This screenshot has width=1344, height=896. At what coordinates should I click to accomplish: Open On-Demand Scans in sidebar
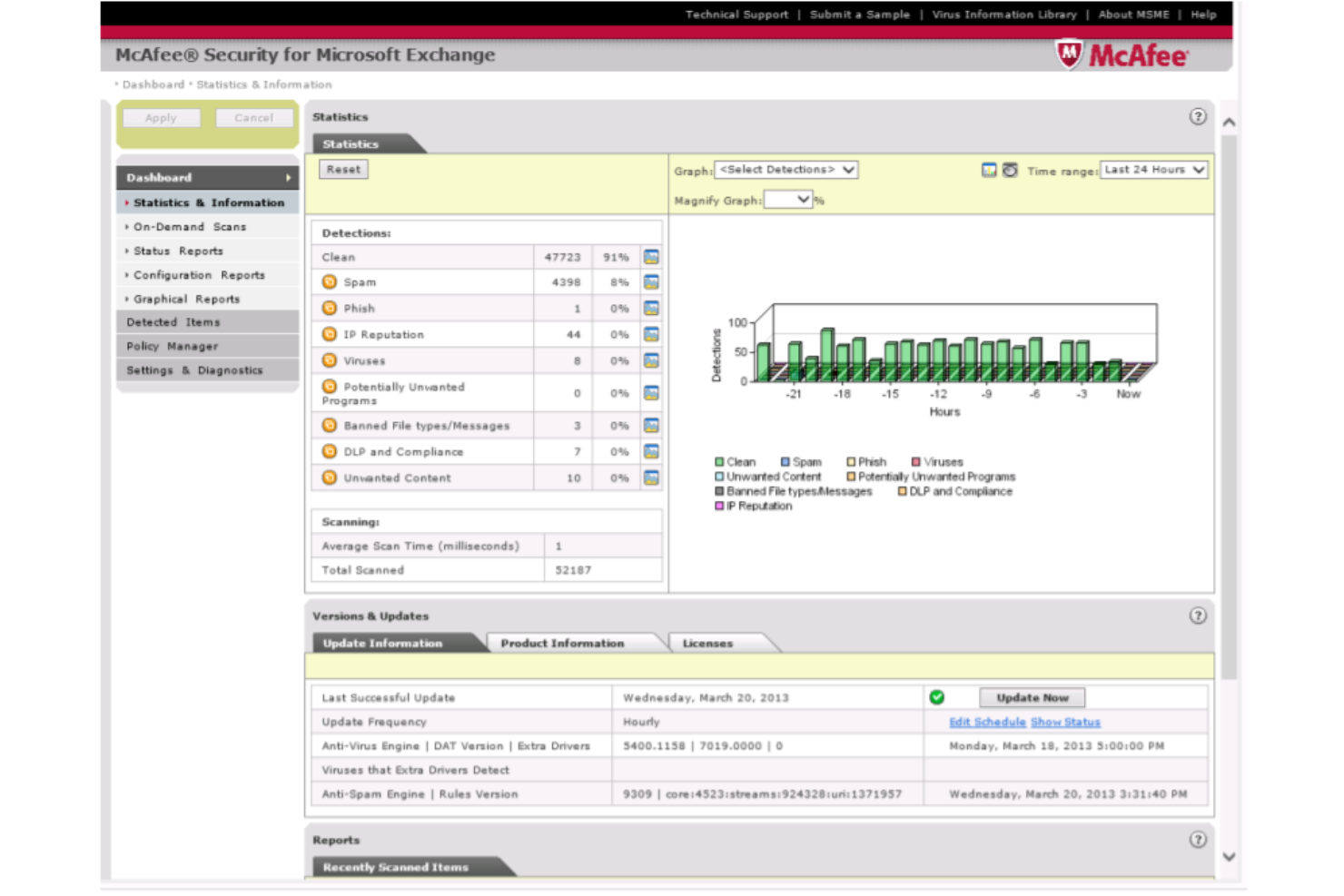[x=208, y=227]
